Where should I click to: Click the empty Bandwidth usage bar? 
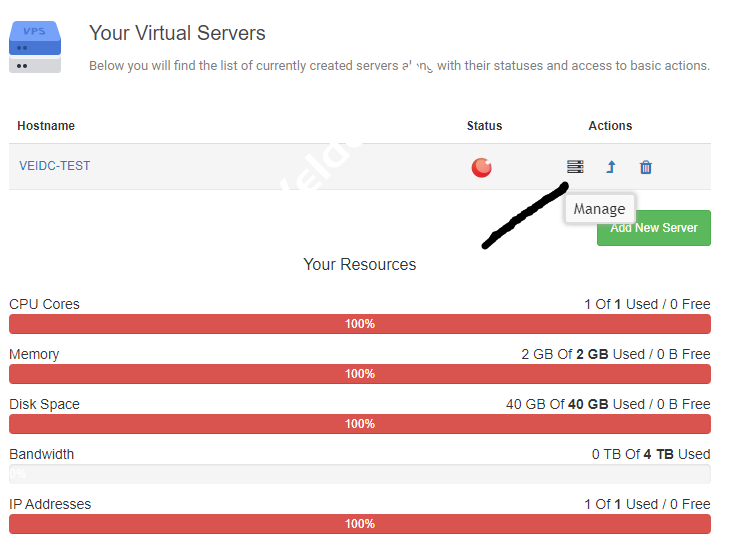click(360, 474)
